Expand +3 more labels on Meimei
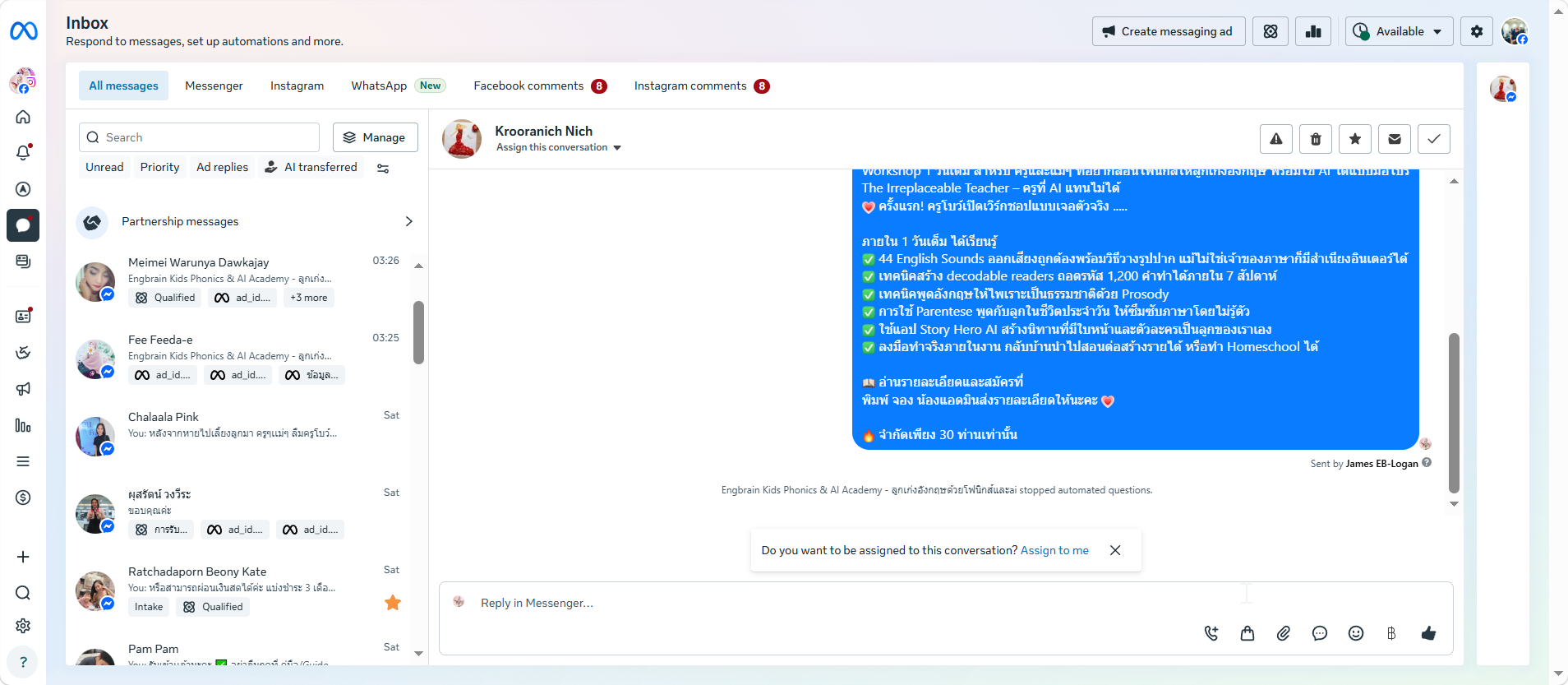The width and height of the screenshot is (1568, 685). 309,298
